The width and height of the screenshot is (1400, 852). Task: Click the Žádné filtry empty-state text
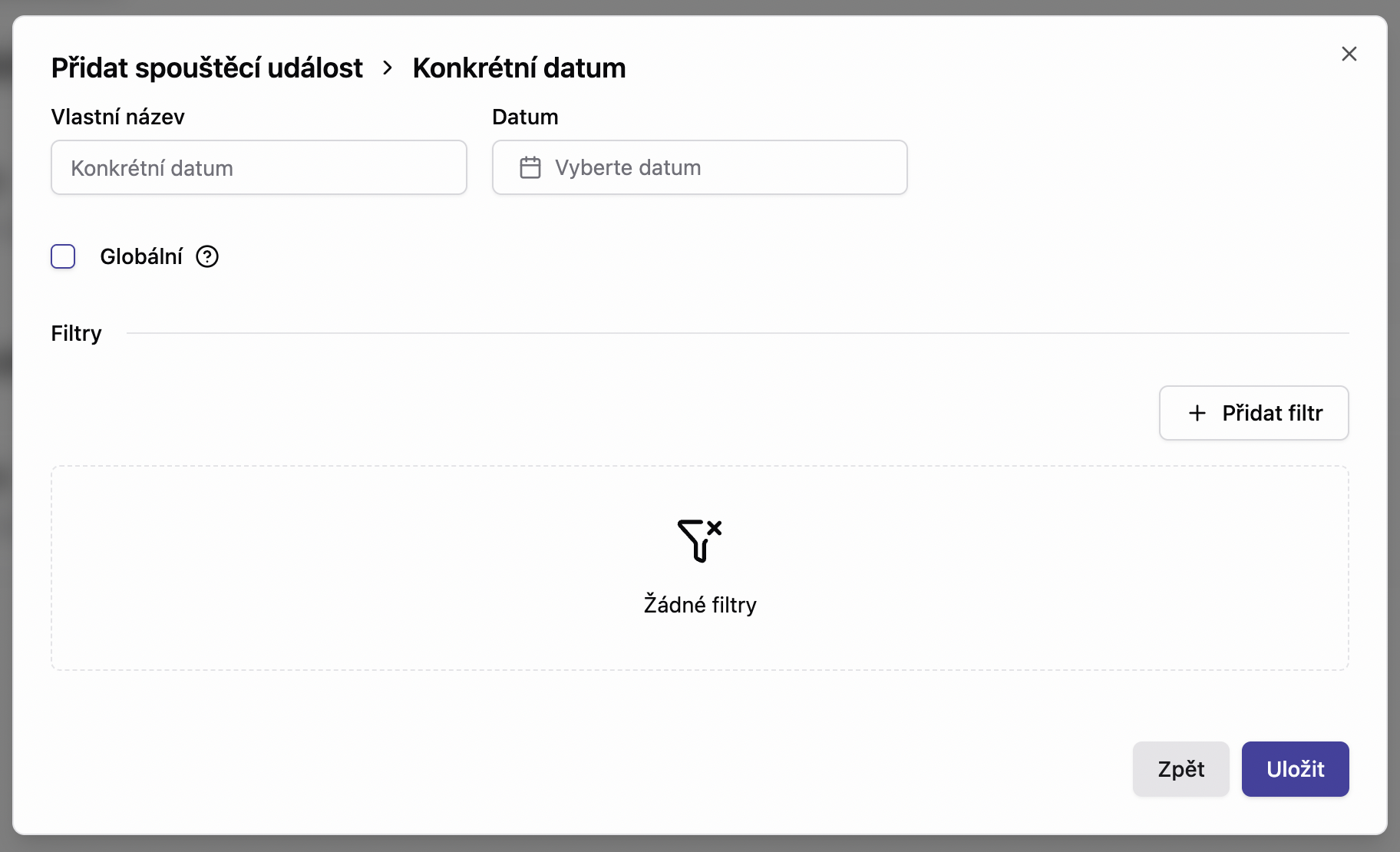(x=700, y=605)
